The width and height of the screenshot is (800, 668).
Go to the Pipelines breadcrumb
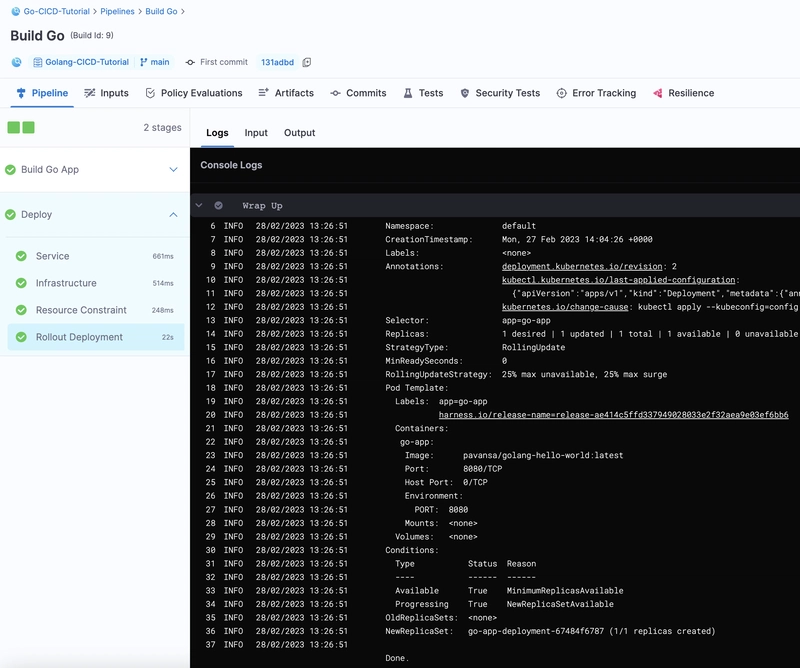tap(117, 11)
